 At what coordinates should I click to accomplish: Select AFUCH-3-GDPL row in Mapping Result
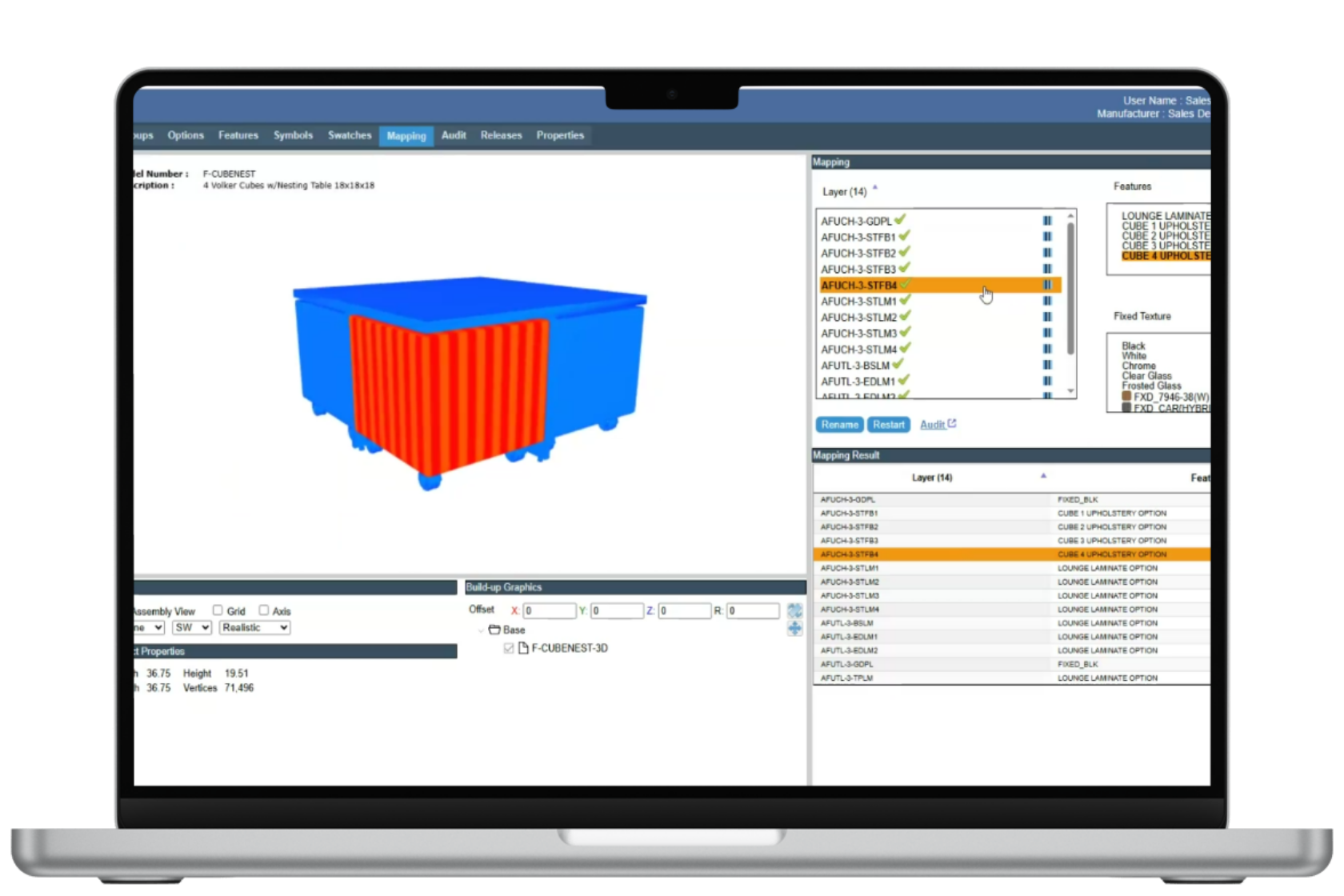[x=1012, y=499]
